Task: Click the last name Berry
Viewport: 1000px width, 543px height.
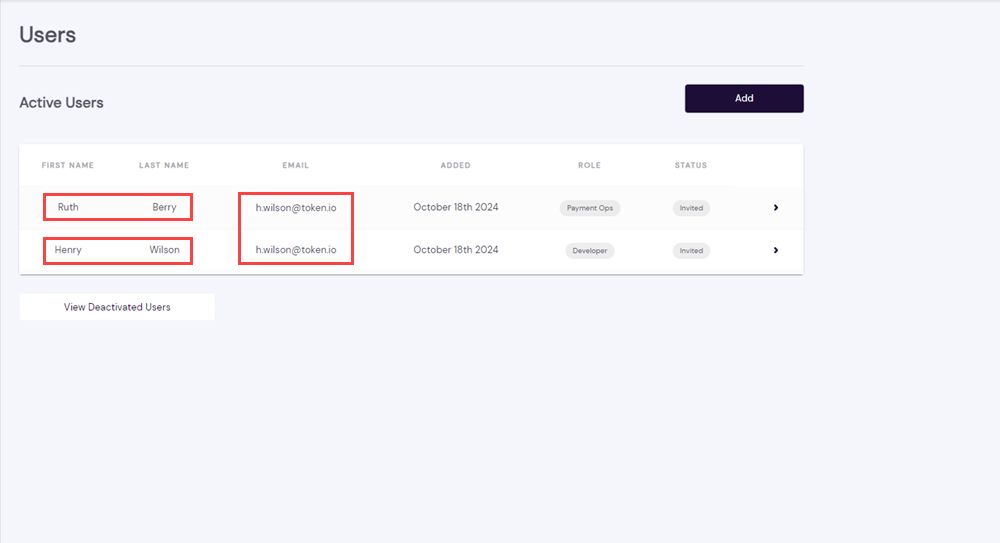Action: [164, 207]
